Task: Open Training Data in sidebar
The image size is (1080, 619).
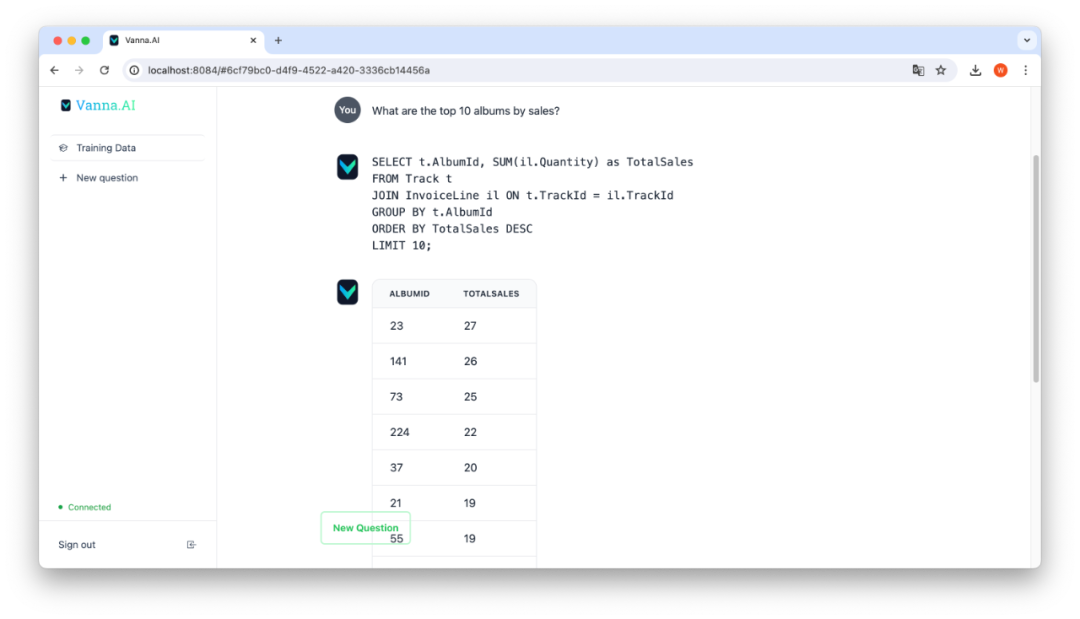Action: [x=105, y=148]
